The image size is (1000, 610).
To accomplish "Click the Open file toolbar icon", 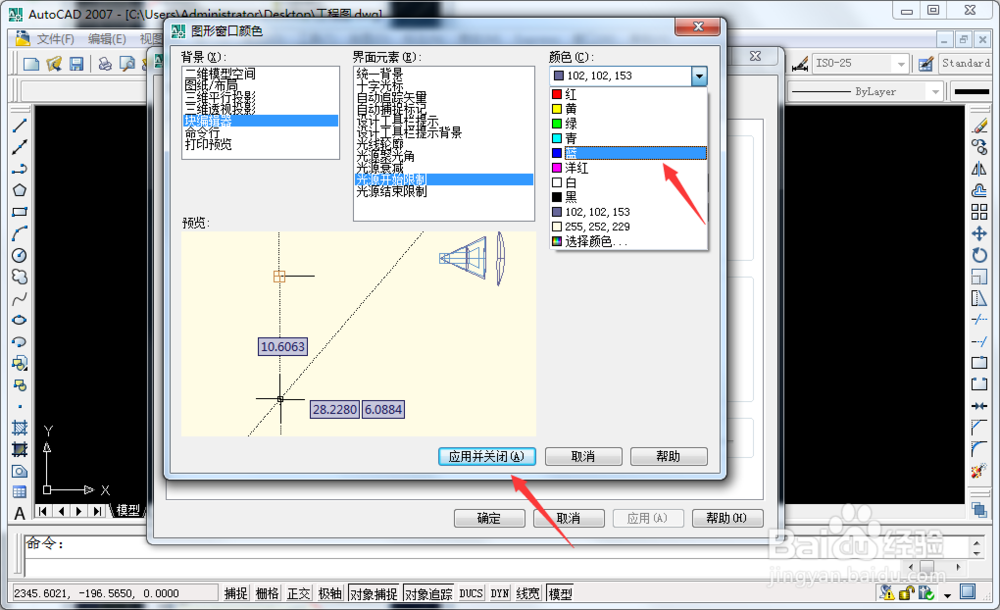I will (x=54, y=64).
